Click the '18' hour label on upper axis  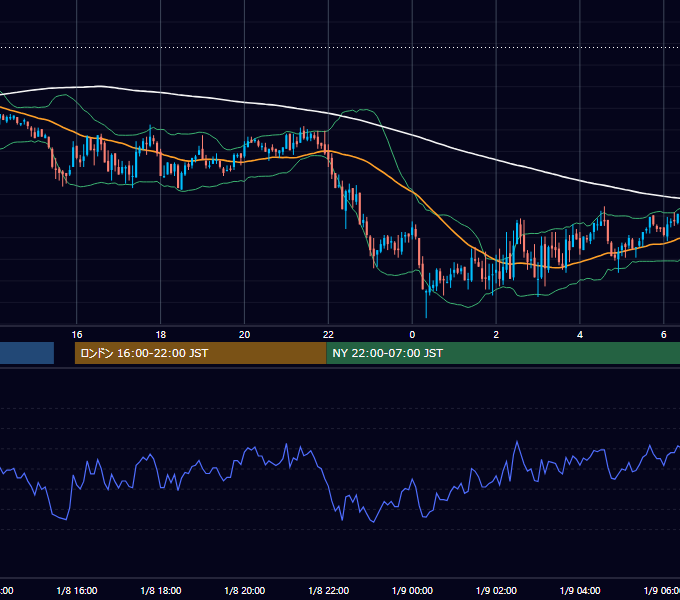click(x=161, y=335)
